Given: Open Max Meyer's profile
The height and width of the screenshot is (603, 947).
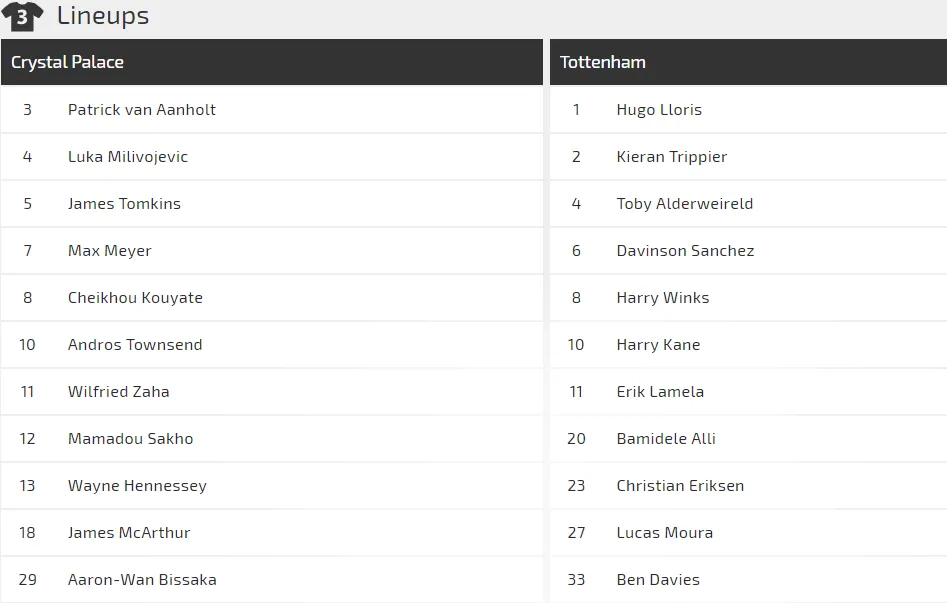Looking at the screenshot, I should (109, 251).
